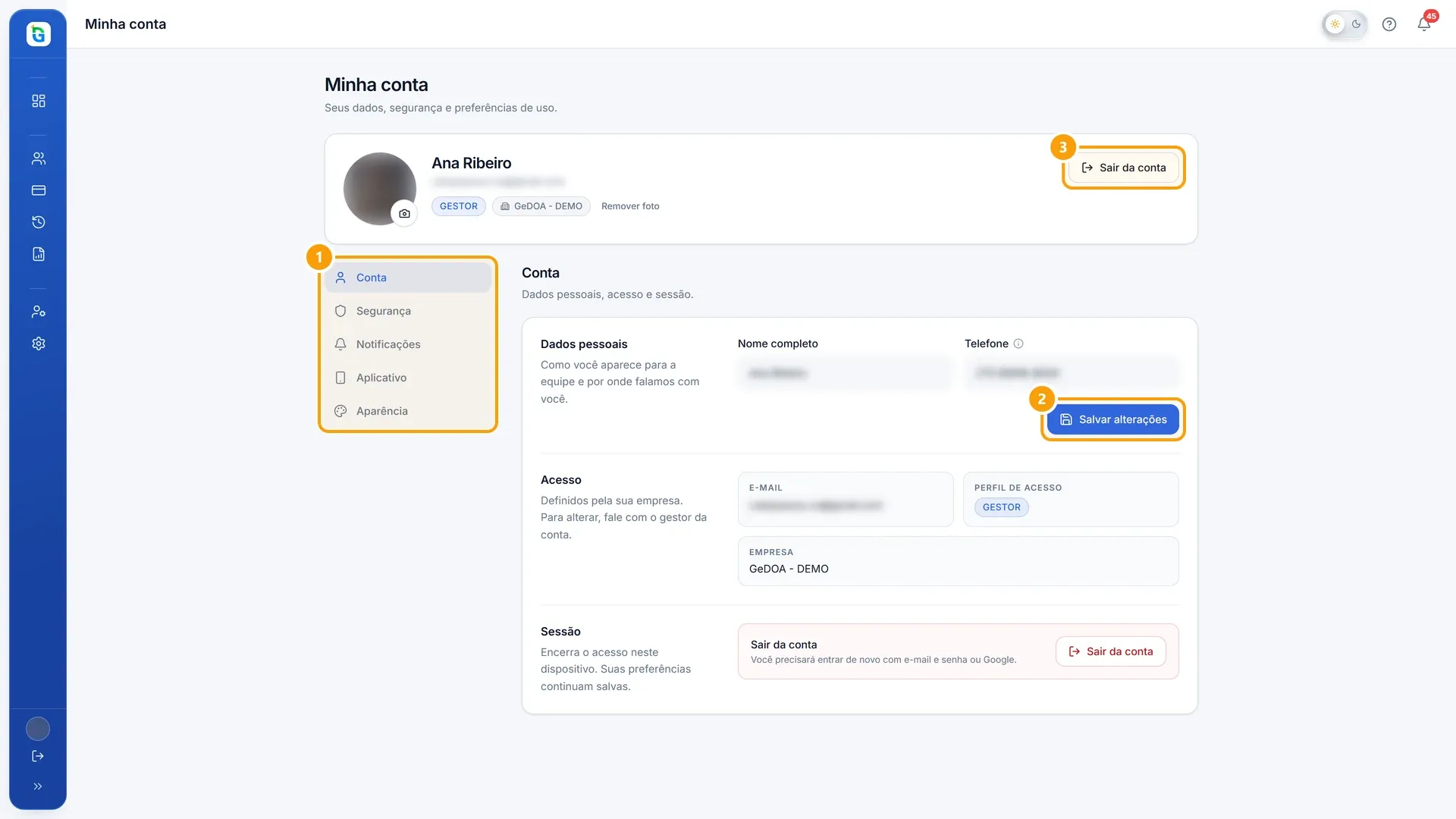The image size is (1456, 819).
Task: Expand the sidebar with the double chevron
Action: coord(38,786)
